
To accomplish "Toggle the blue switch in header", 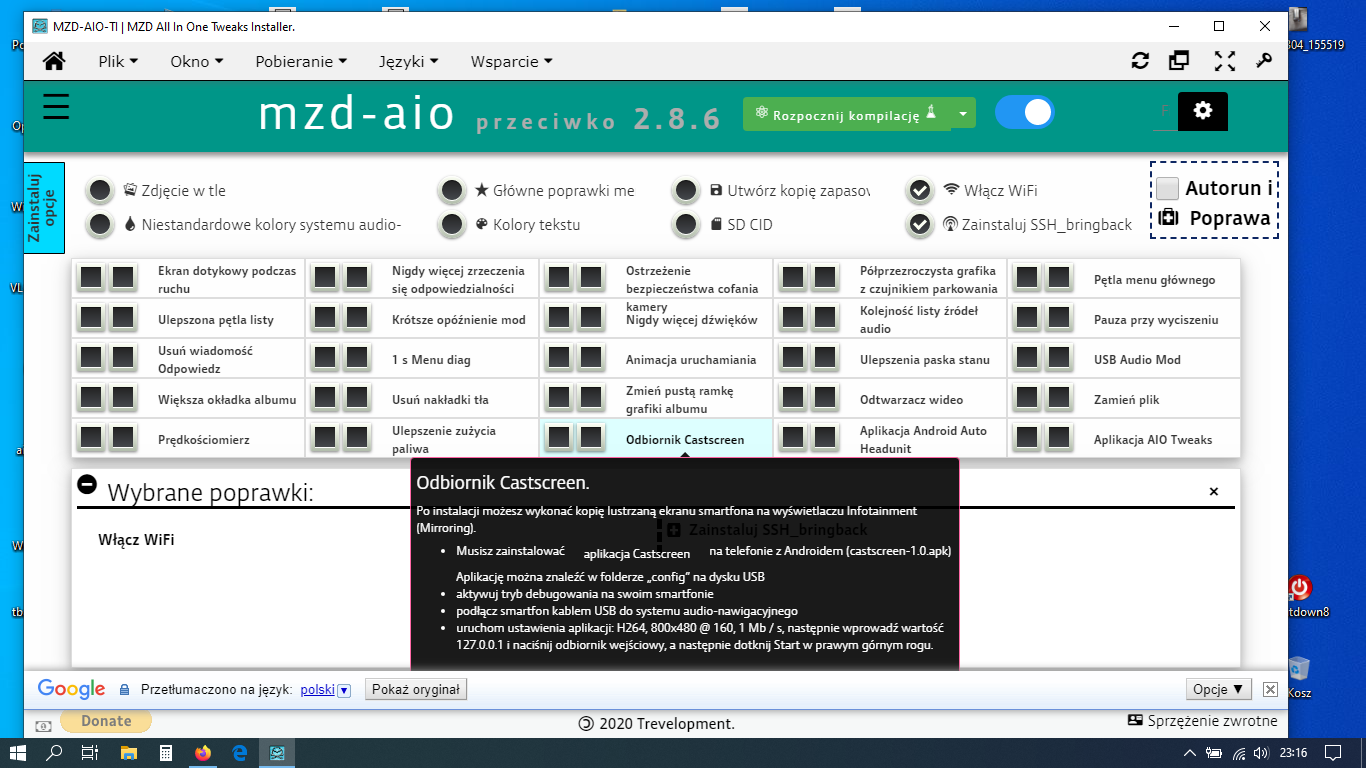I will click(x=1024, y=112).
